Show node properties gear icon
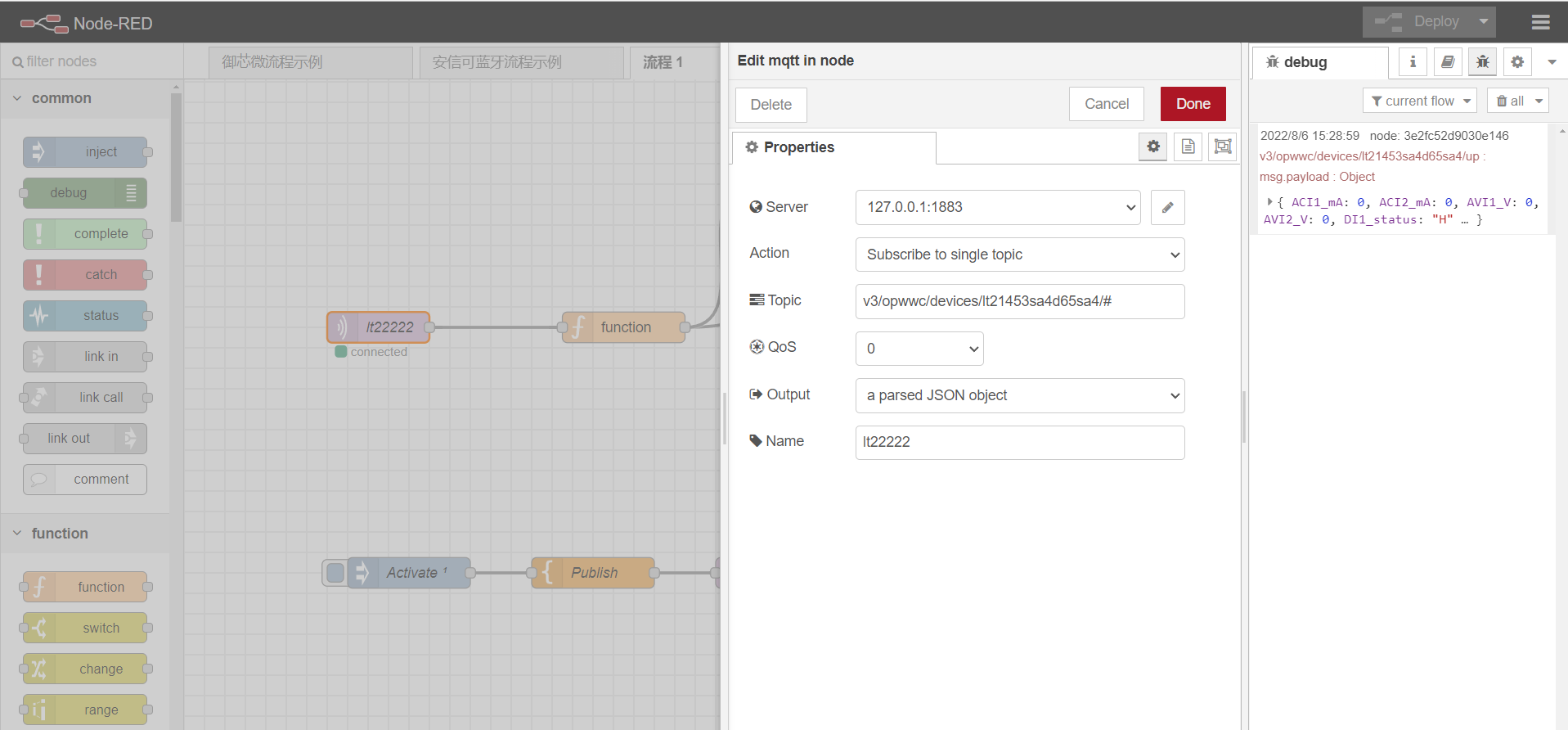Image resolution: width=1568 pixels, height=730 pixels. click(1153, 146)
